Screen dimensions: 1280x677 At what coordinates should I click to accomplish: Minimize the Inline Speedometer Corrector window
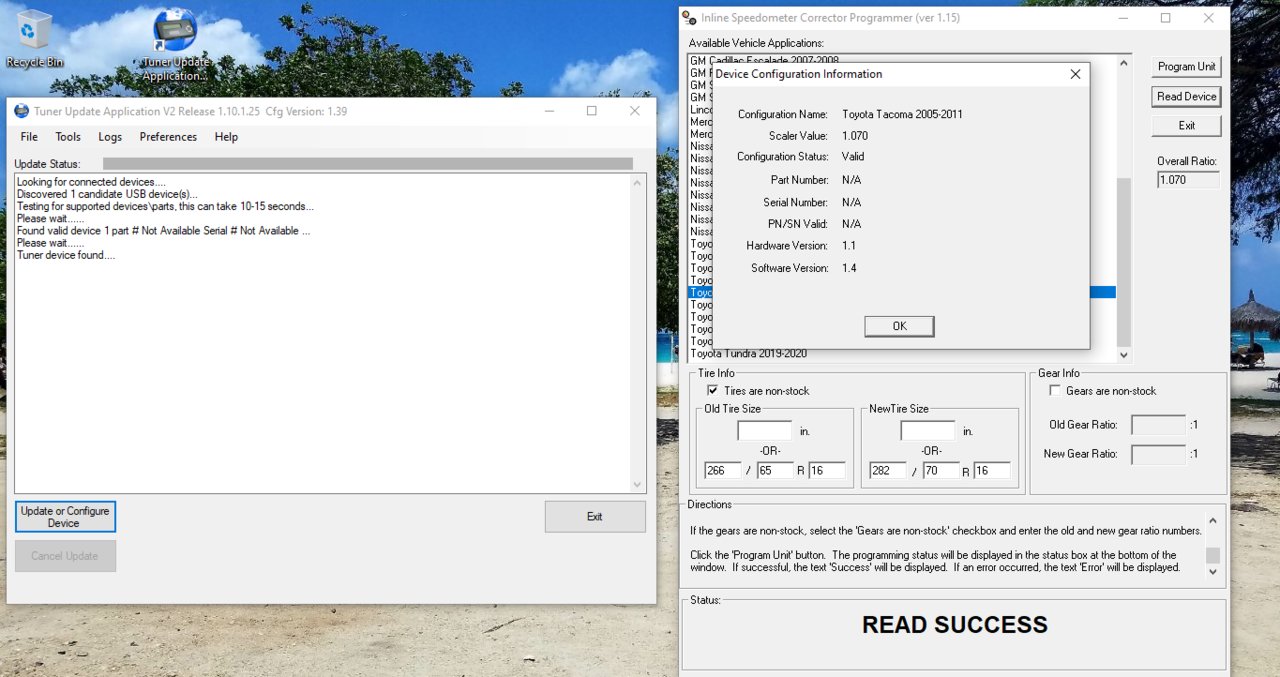pos(1122,18)
